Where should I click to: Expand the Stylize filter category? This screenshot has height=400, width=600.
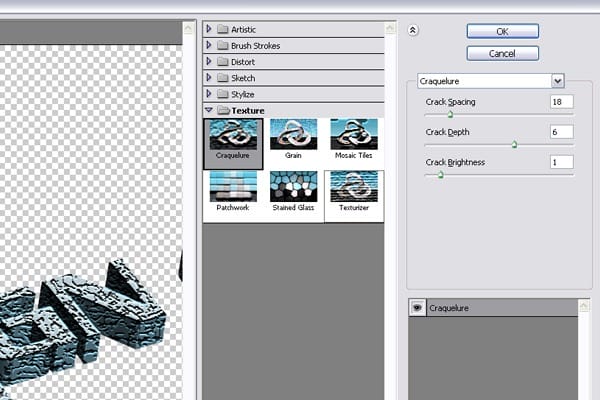209,94
